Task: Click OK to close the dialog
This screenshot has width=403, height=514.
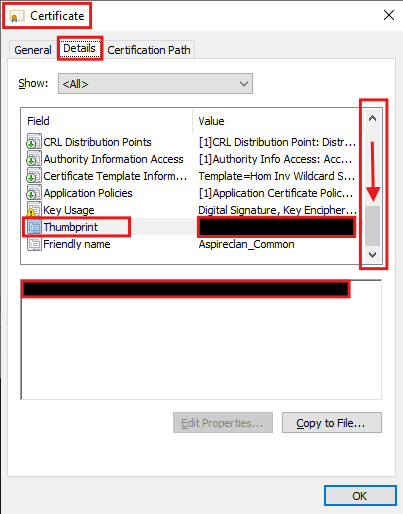Action: [x=360, y=496]
